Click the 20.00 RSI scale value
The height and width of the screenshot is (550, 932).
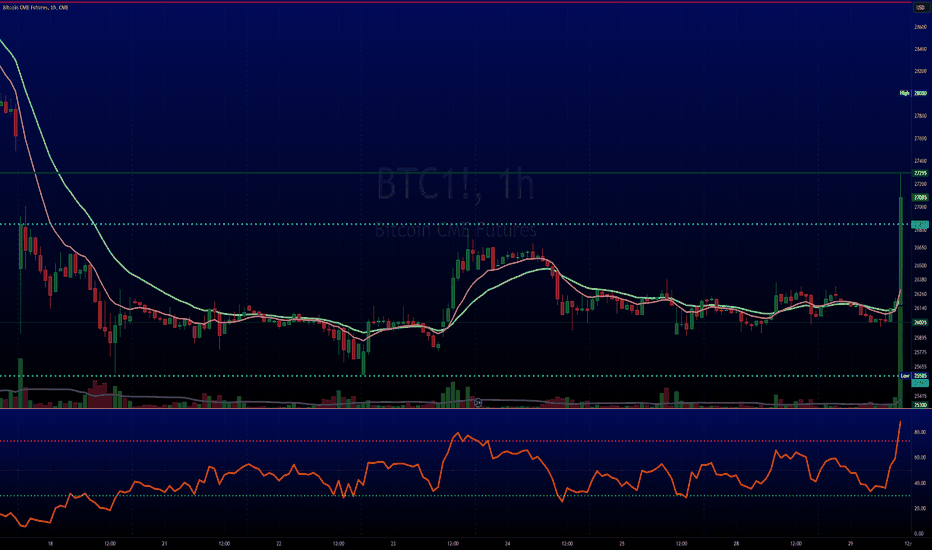(x=920, y=508)
